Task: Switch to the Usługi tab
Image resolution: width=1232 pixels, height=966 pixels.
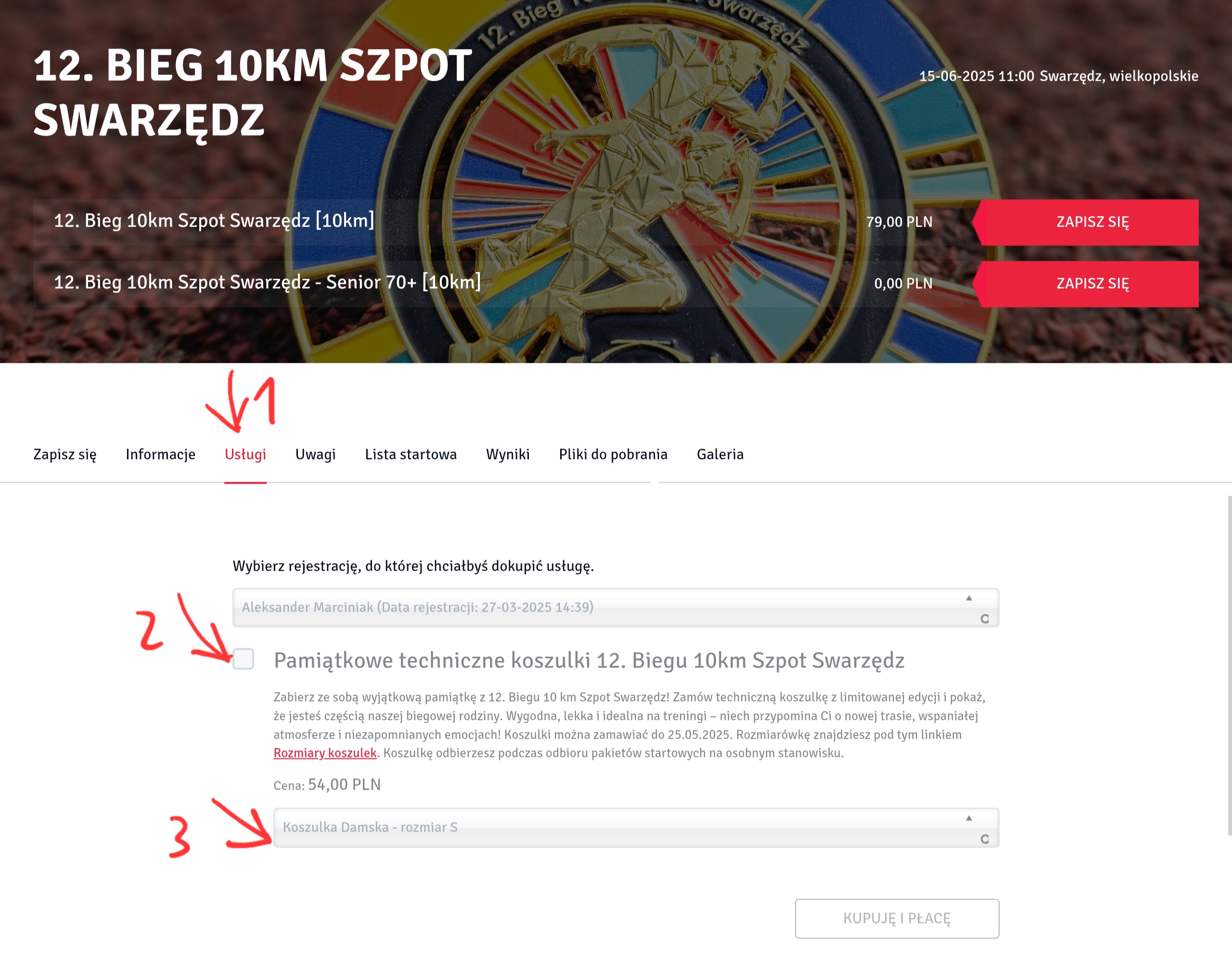Action: [x=245, y=454]
